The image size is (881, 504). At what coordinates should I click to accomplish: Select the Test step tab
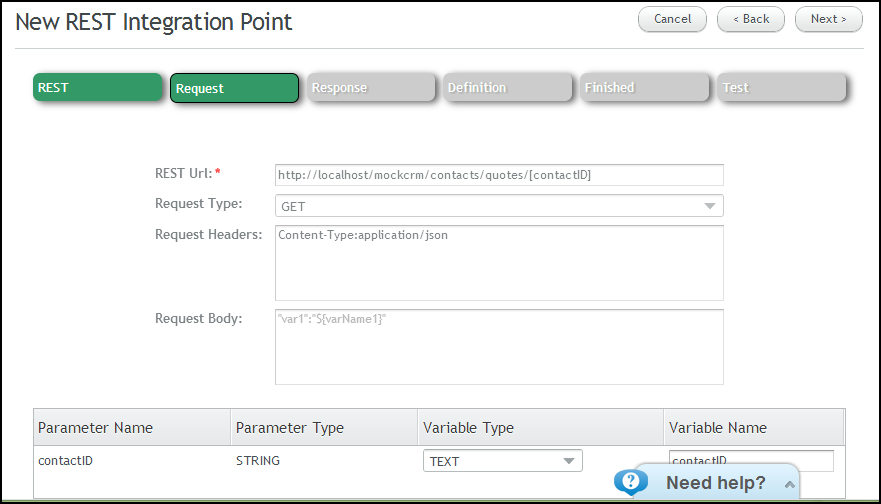click(x=782, y=88)
